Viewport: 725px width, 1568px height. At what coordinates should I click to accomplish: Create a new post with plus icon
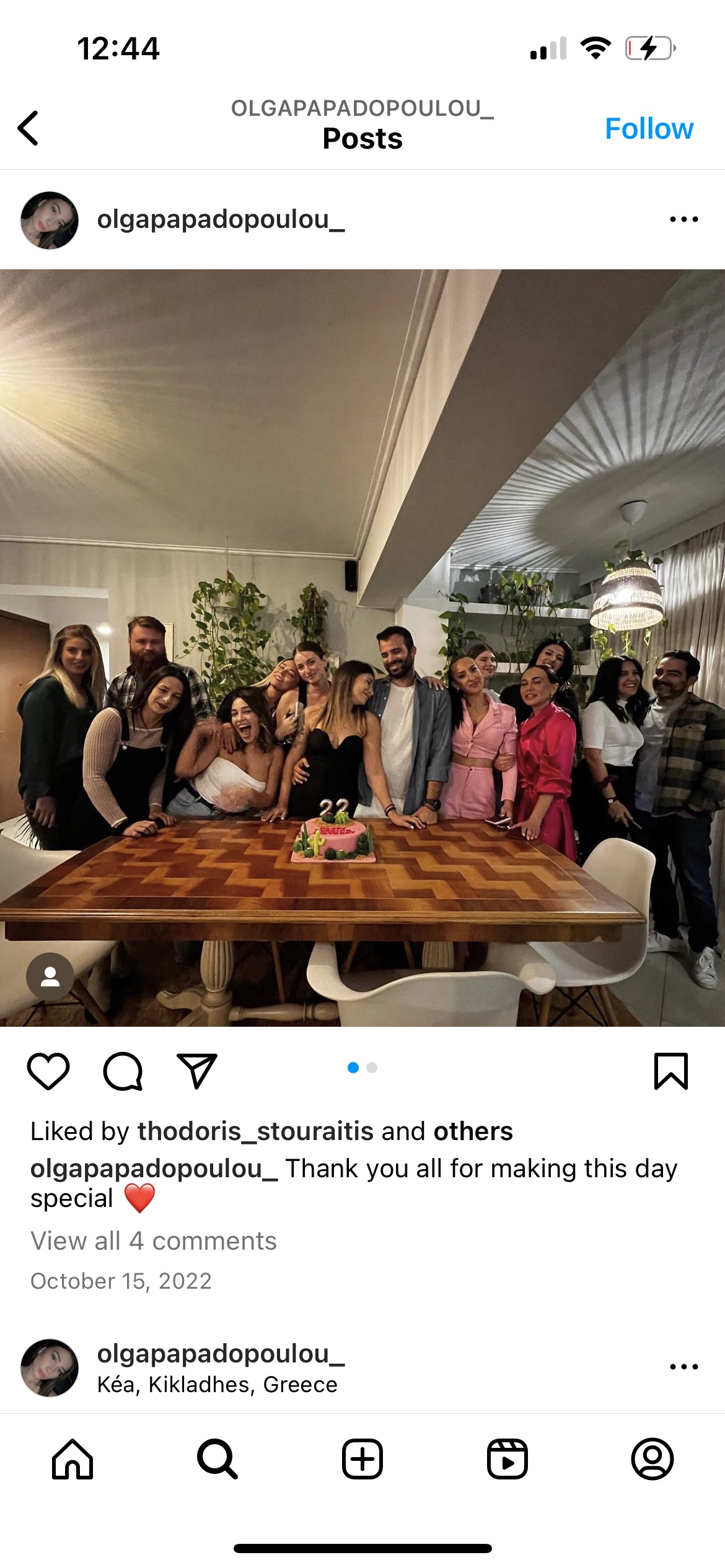tap(362, 1459)
